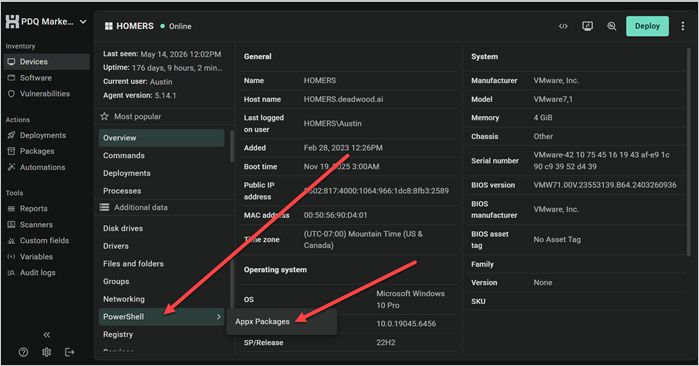Open Files and folders section

[133, 264]
